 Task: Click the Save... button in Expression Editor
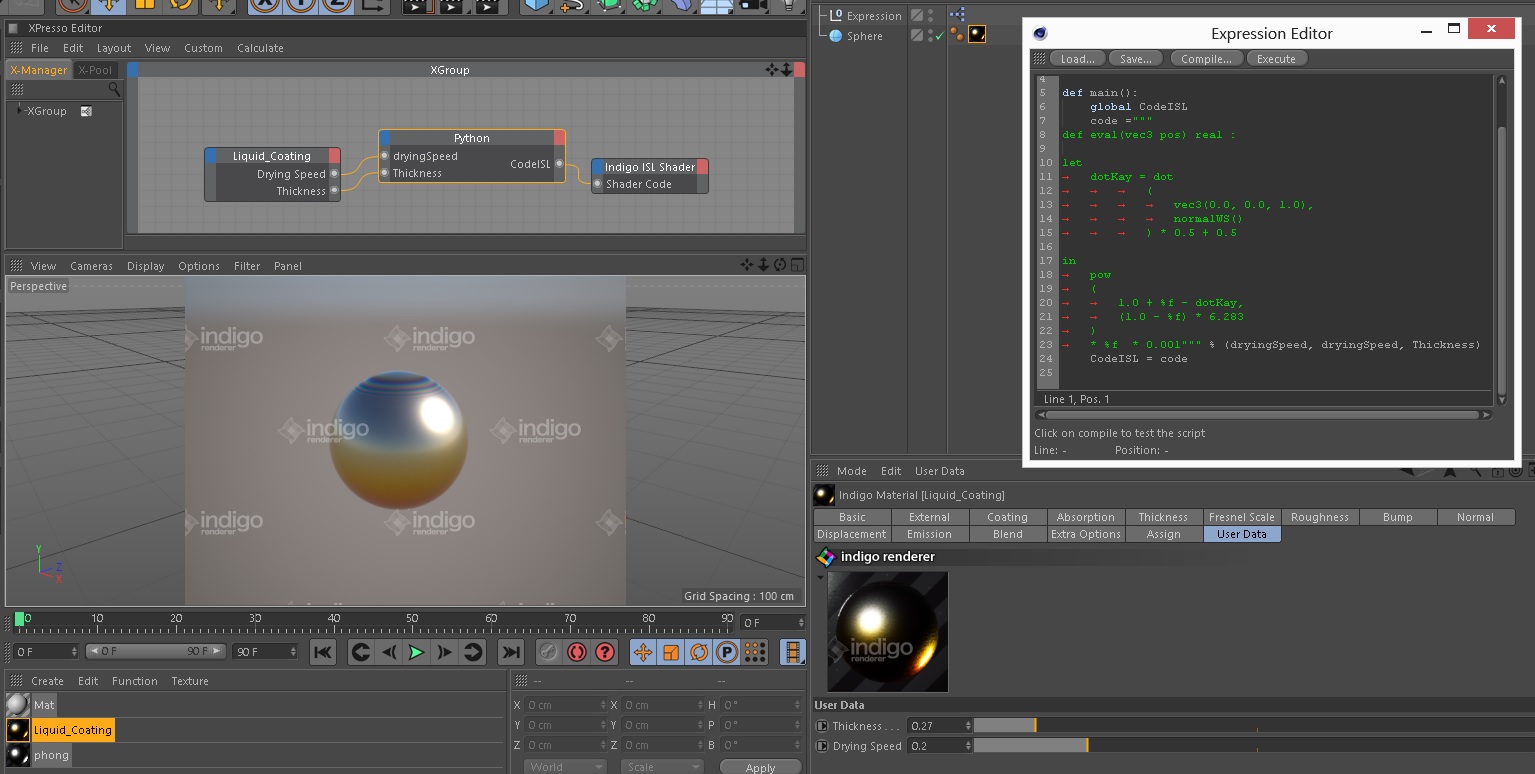(x=1136, y=59)
